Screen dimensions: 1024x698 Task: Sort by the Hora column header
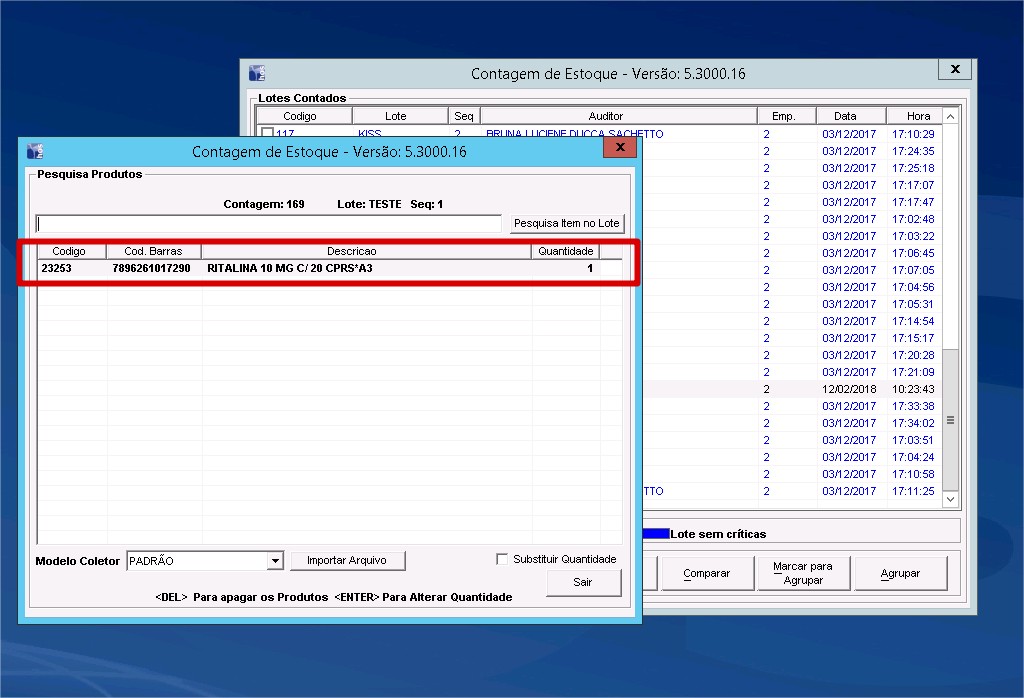[918, 116]
